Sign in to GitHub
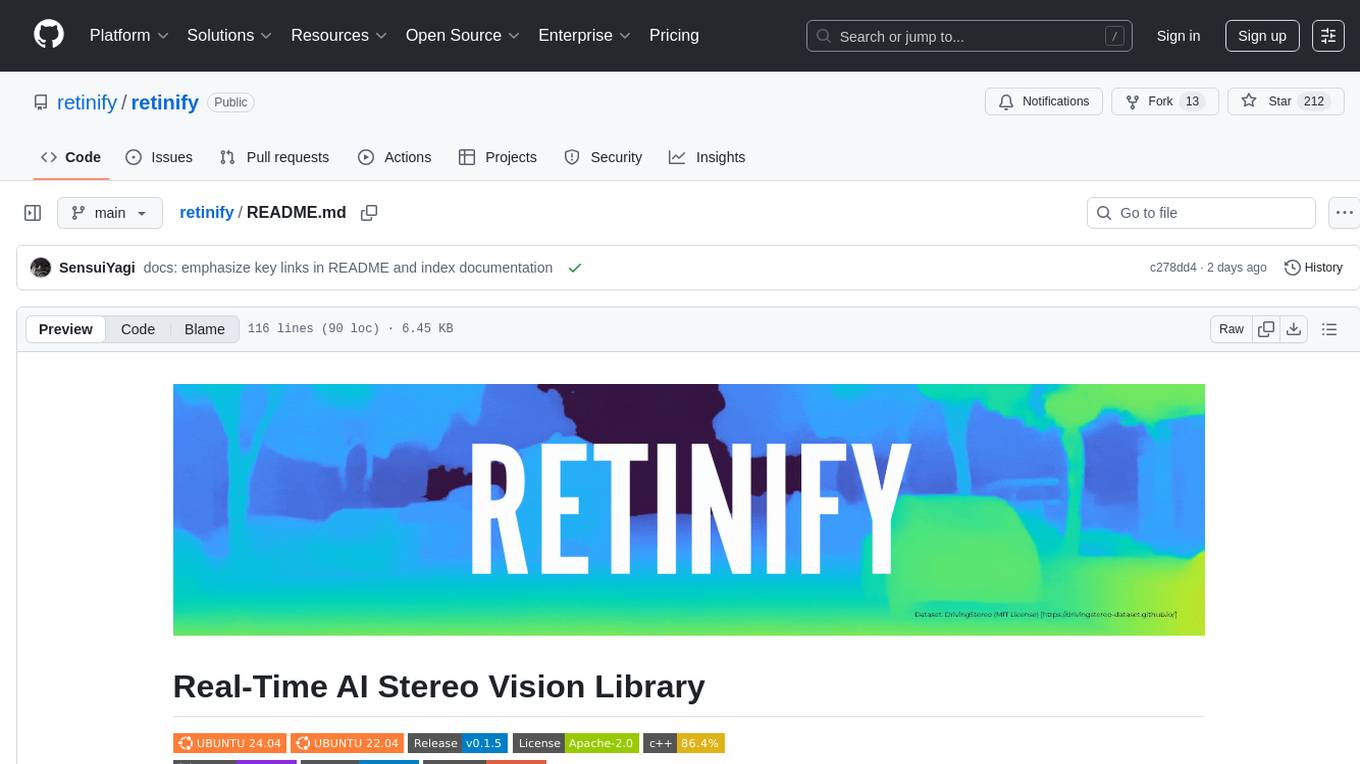The width and height of the screenshot is (1360, 764). (x=1178, y=36)
